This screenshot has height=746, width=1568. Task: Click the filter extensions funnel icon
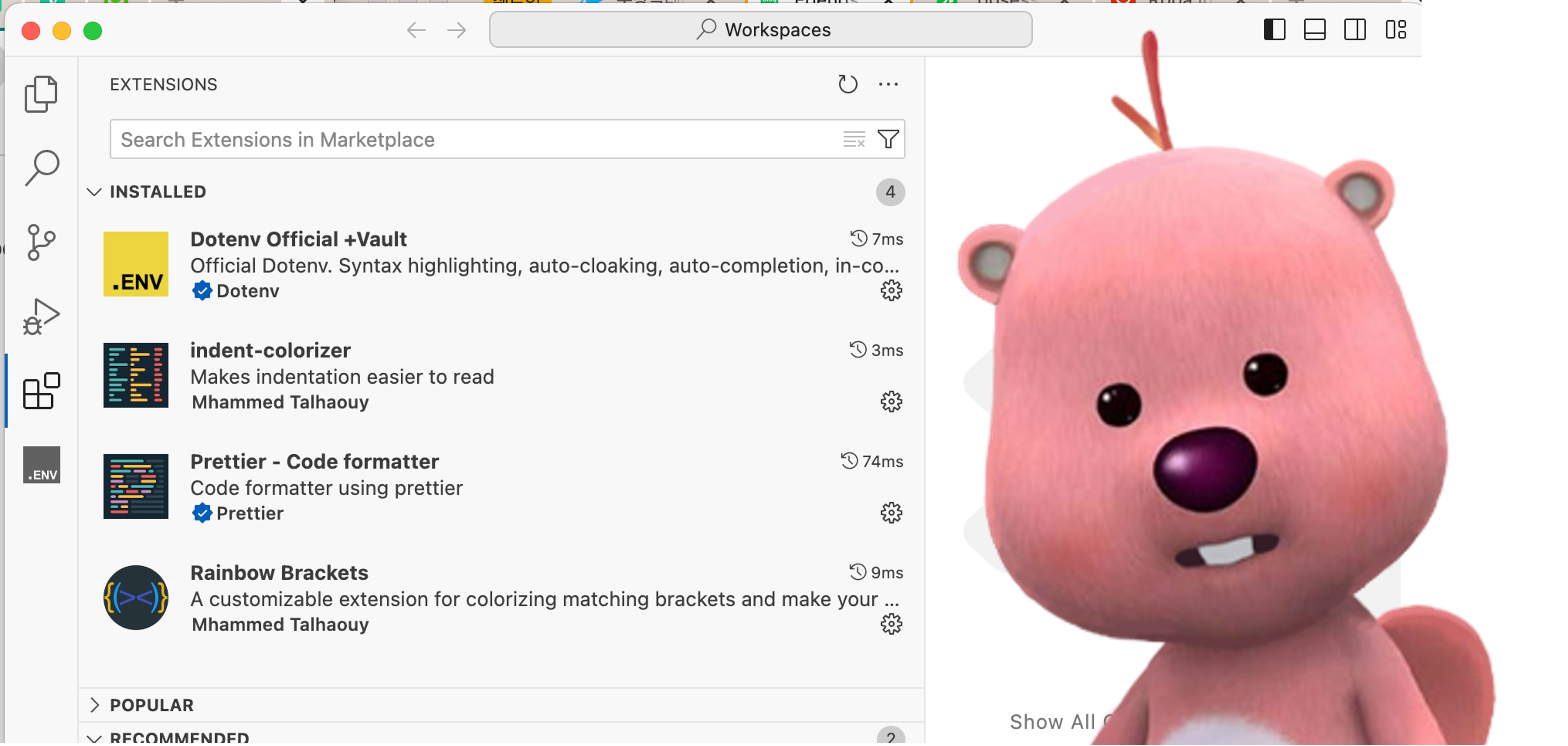point(888,139)
